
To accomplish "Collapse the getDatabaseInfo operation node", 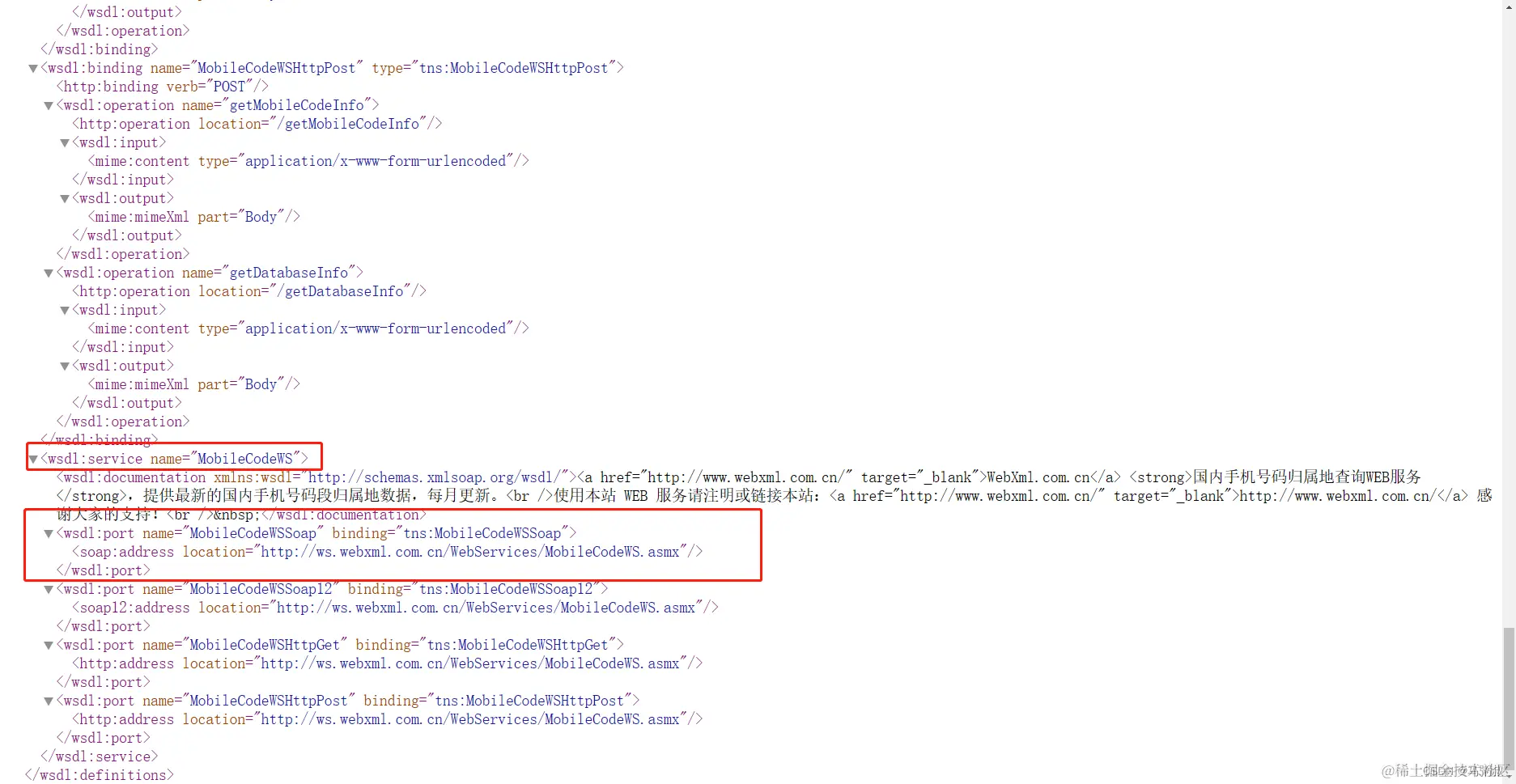I will tap(49, 273).
